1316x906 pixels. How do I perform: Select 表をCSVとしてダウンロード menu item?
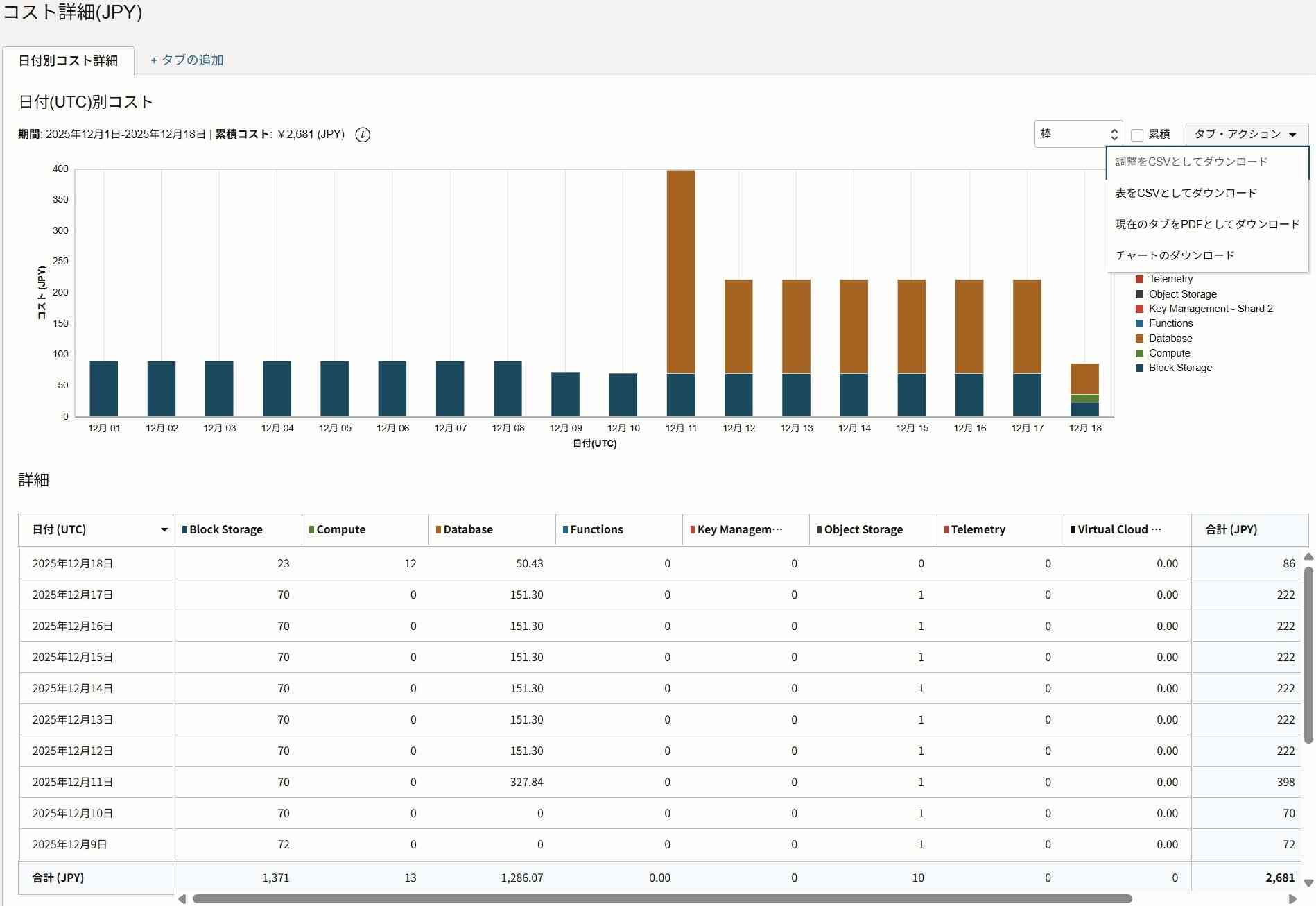(x=1186, y=193)
